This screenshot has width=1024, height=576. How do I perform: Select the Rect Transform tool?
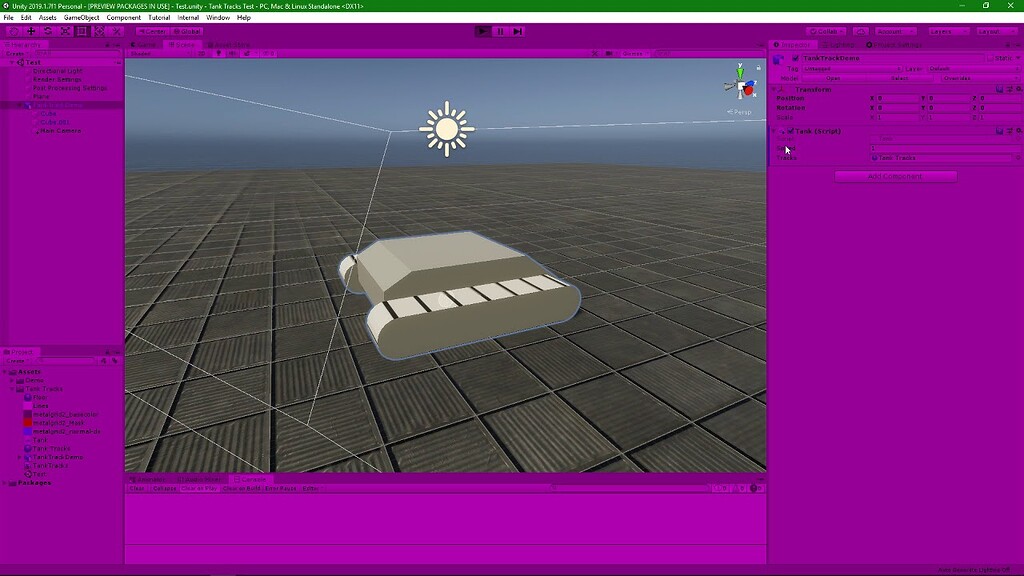click(x=81, y=31)
